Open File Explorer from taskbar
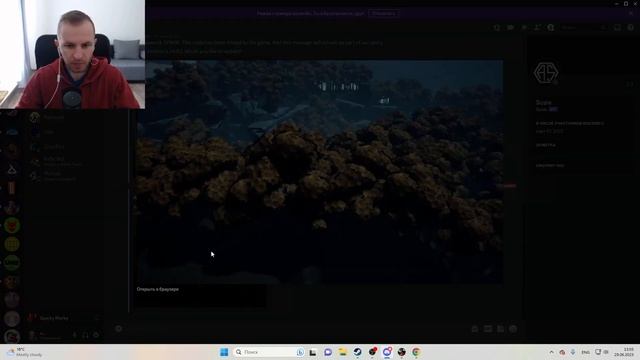The image size is (640, 360). 342,352
